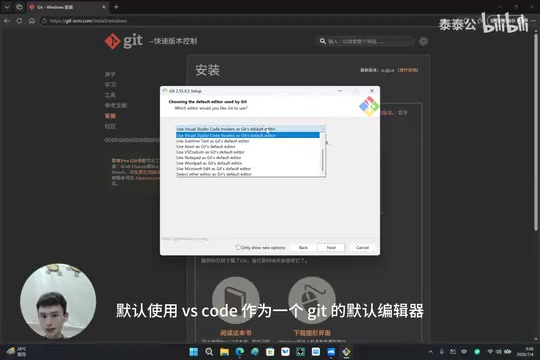Screen dimensions: 540x360
Task: Close the Git Setup window
Action: tap(372, 91)
